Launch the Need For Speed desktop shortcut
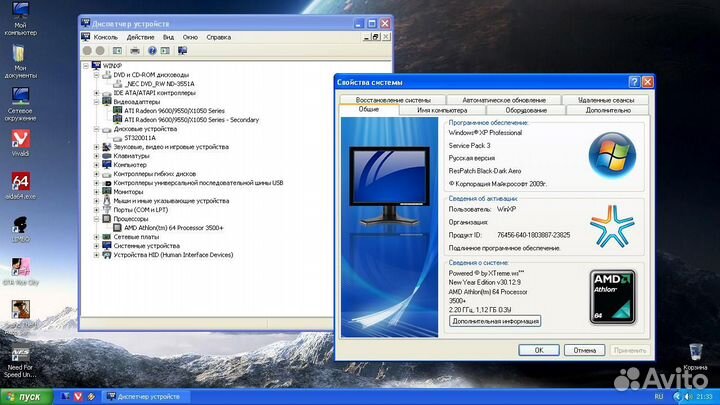720x405 pixels. tap(20, 361)
